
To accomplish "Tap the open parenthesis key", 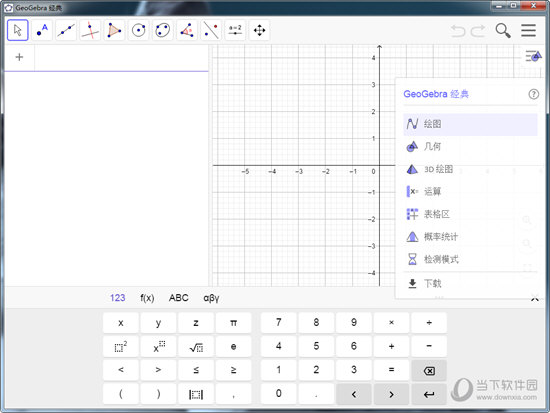I will (x=121, y=394).
